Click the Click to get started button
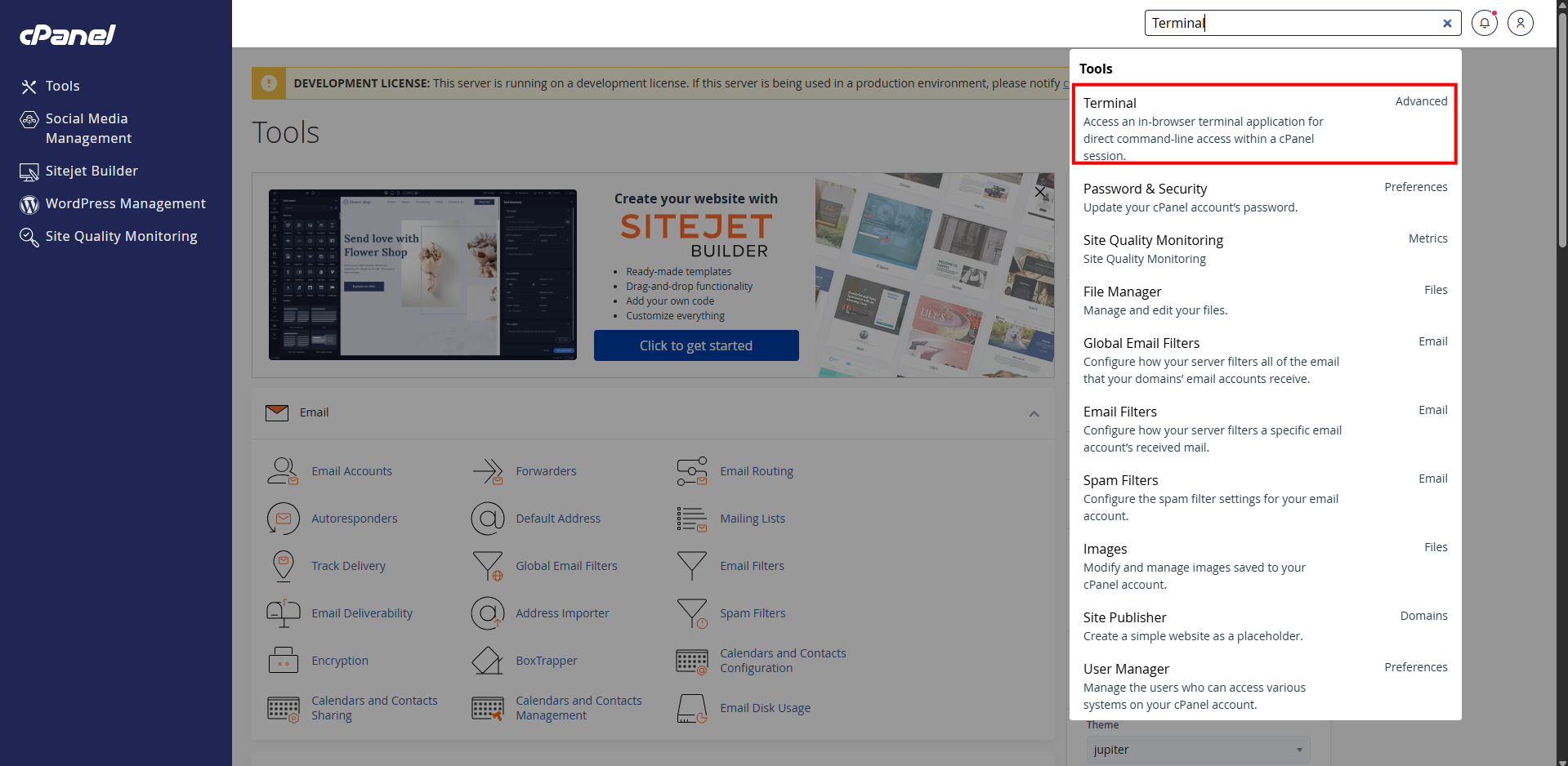This screenshot has height=766, width=1568. pyautogui.click(x=696, y=345)
